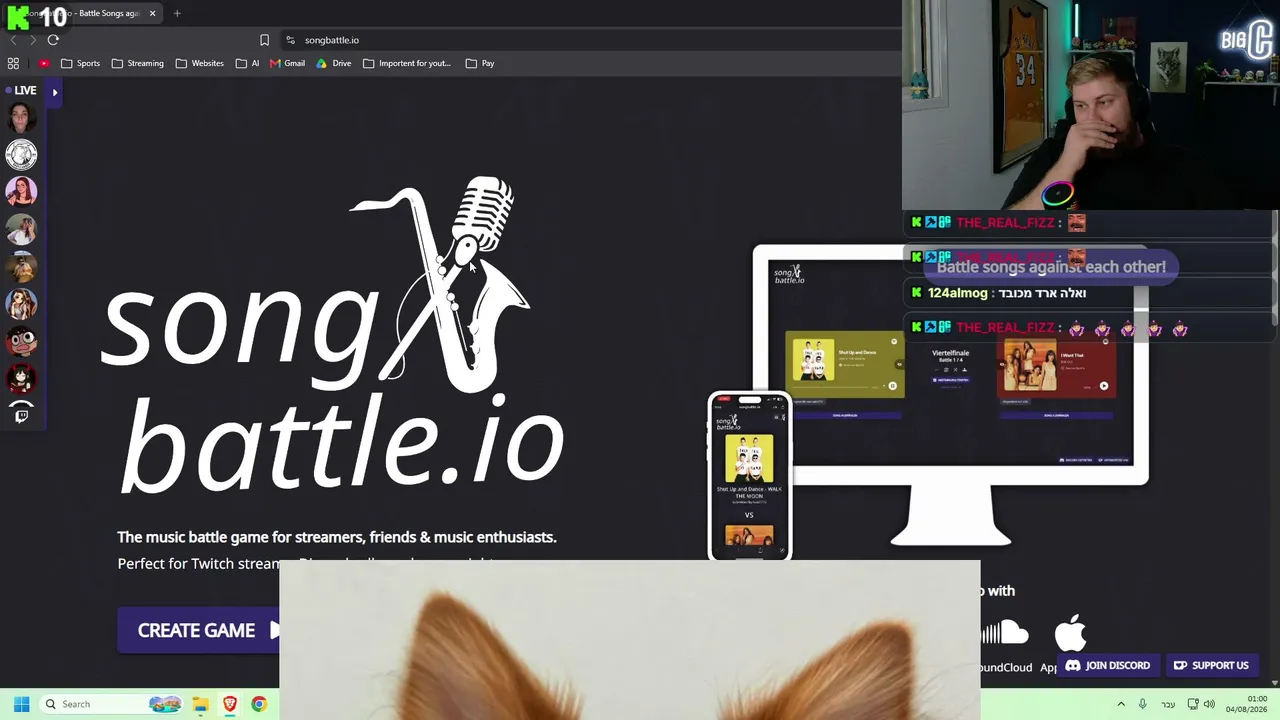The height and width of the screenshot is (720, 1280).
Task: Go back to the previous page
Action: coord(13,40)
